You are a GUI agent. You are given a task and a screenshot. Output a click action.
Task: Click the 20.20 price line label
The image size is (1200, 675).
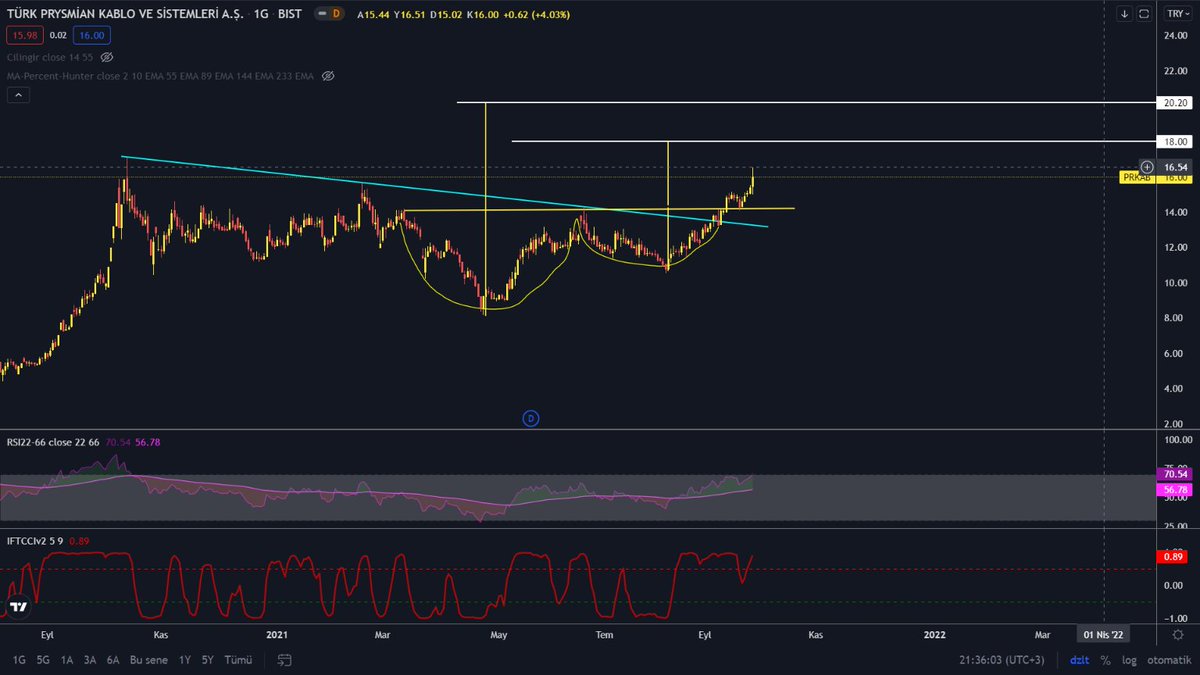1175,103
